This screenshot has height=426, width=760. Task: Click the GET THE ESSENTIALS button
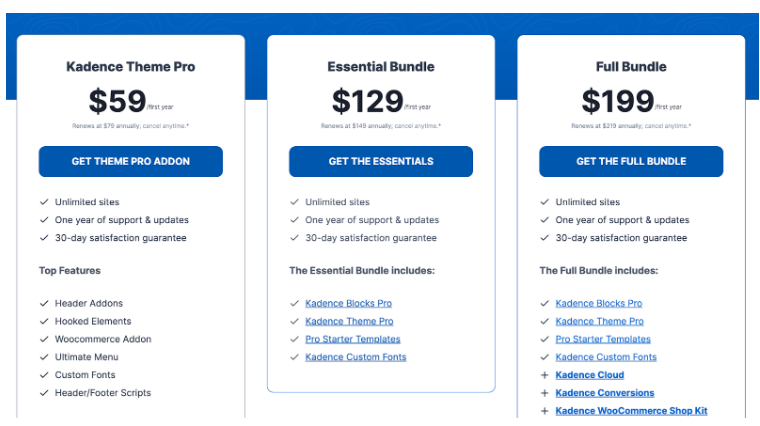pos(381,161)
